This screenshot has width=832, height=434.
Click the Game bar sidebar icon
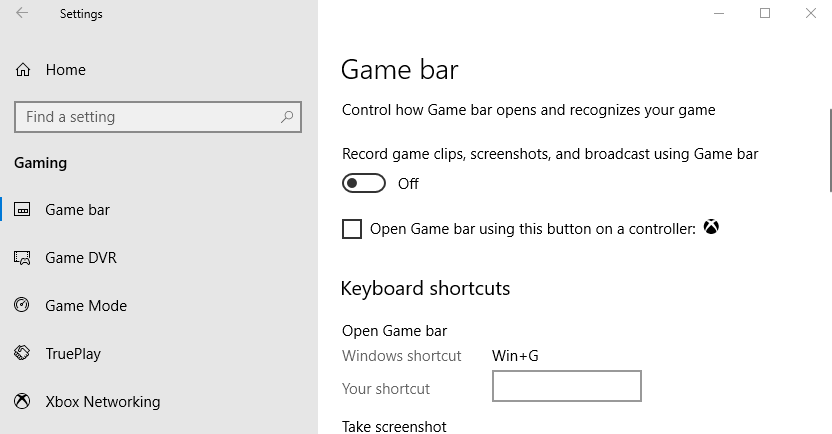22,210
